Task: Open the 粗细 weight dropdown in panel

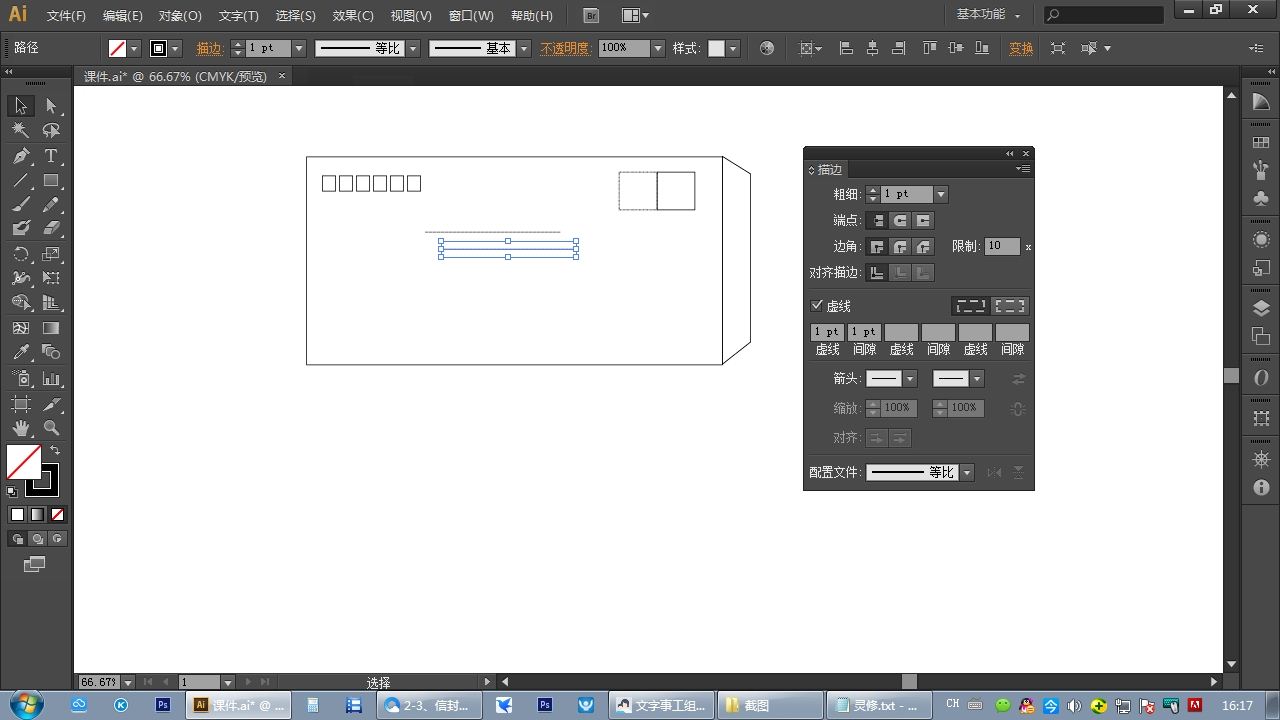Action: (941, 194)
